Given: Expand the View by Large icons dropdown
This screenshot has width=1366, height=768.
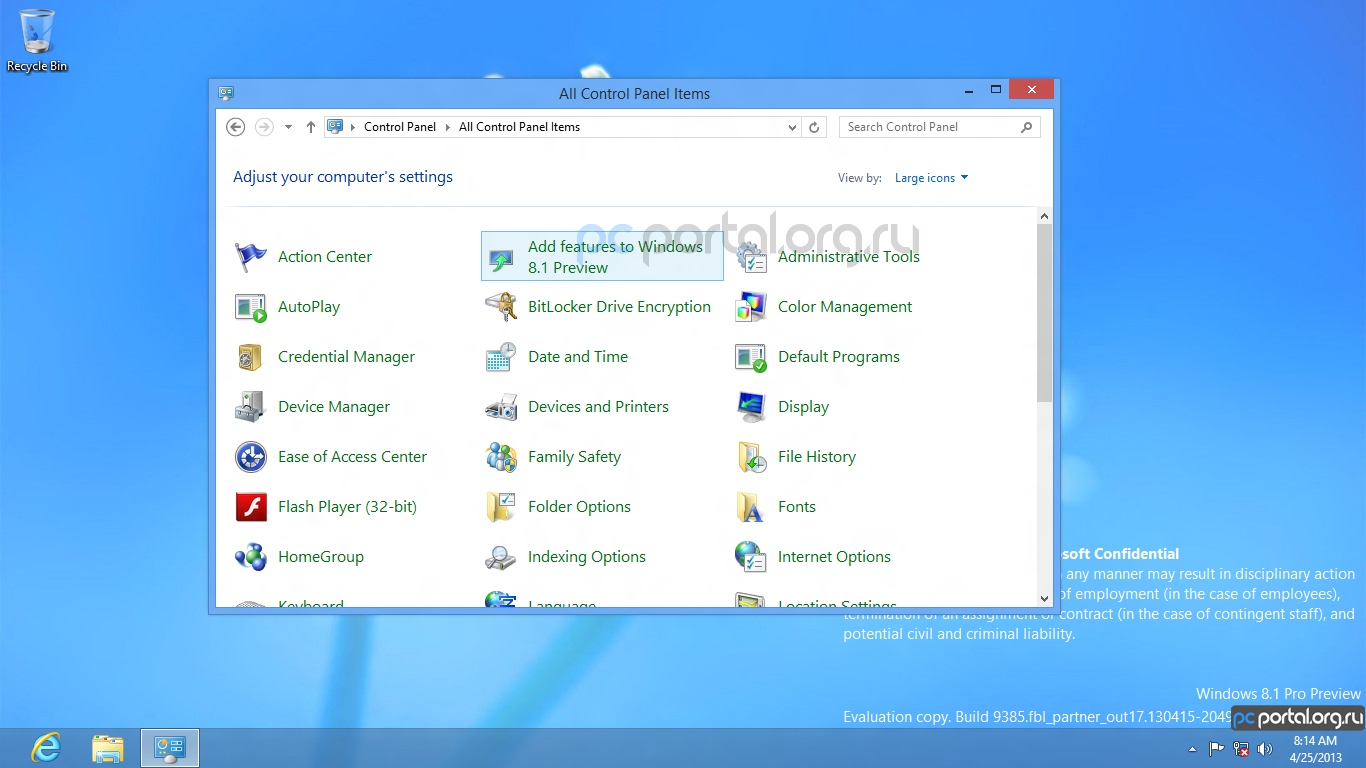Looking at the screenshot, I should pyautogui.click(x=931, y=178).
